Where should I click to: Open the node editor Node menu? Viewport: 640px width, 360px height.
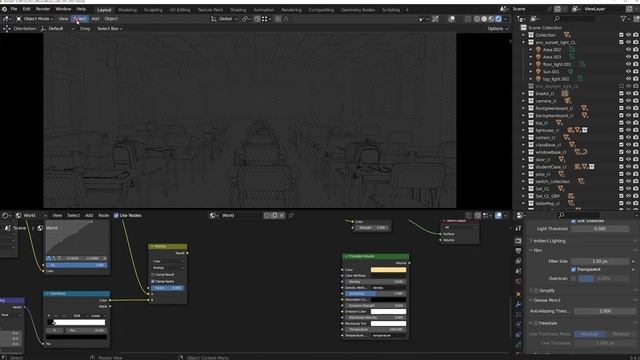[104, 215]
